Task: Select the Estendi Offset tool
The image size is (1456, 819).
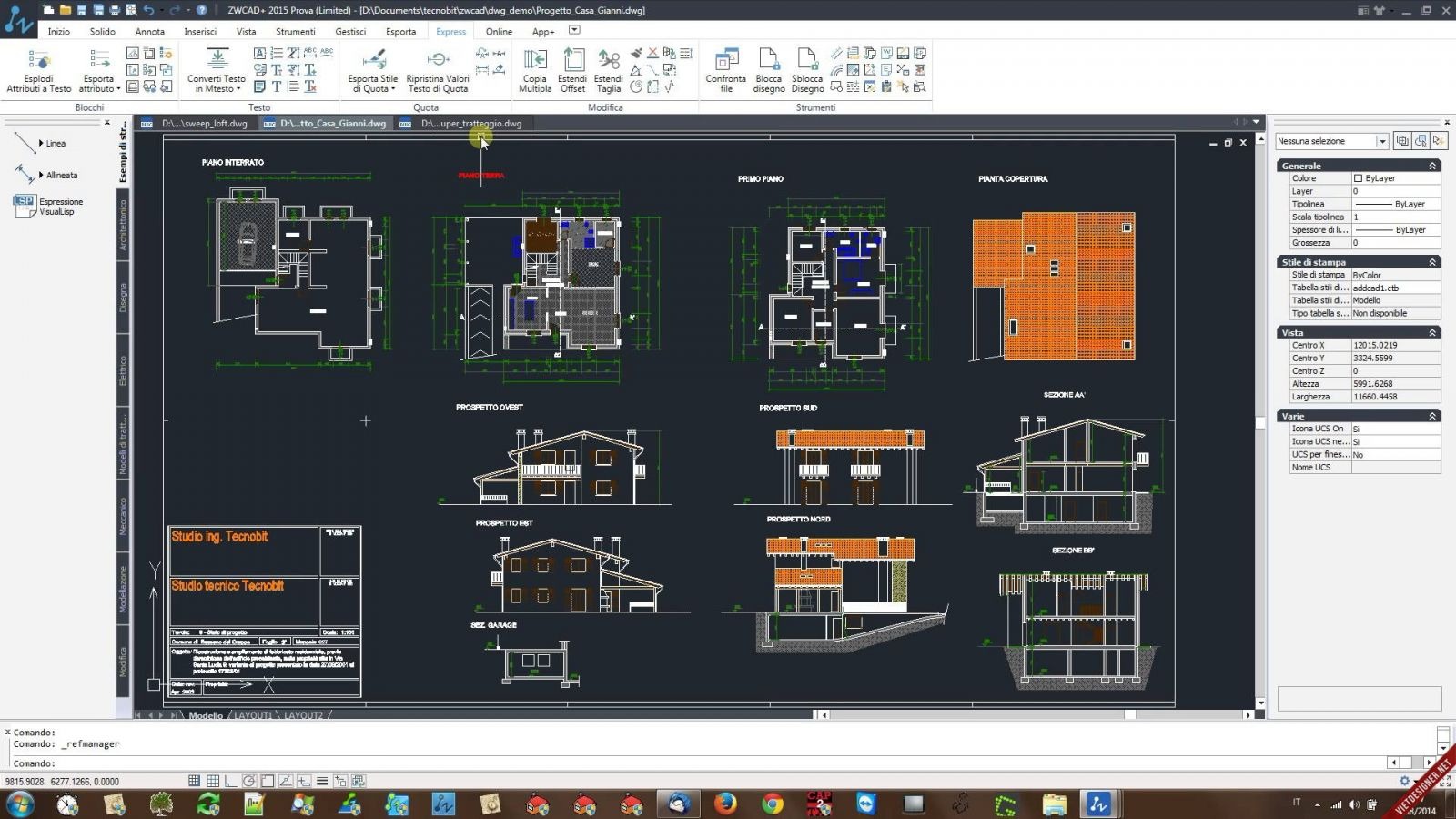Action: click(x=572, y=71)
